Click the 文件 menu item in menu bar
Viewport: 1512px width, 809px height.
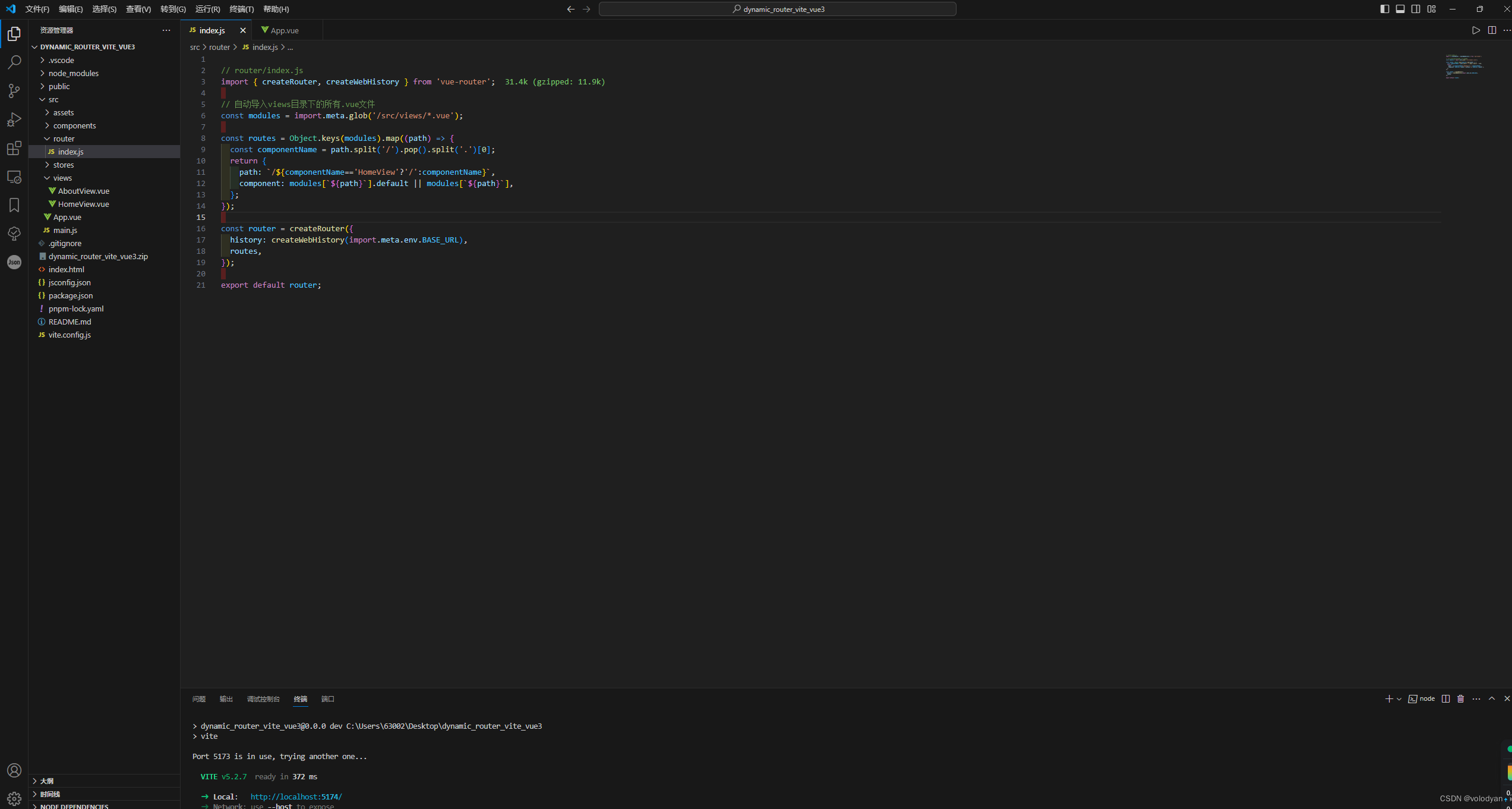point(37,9)
